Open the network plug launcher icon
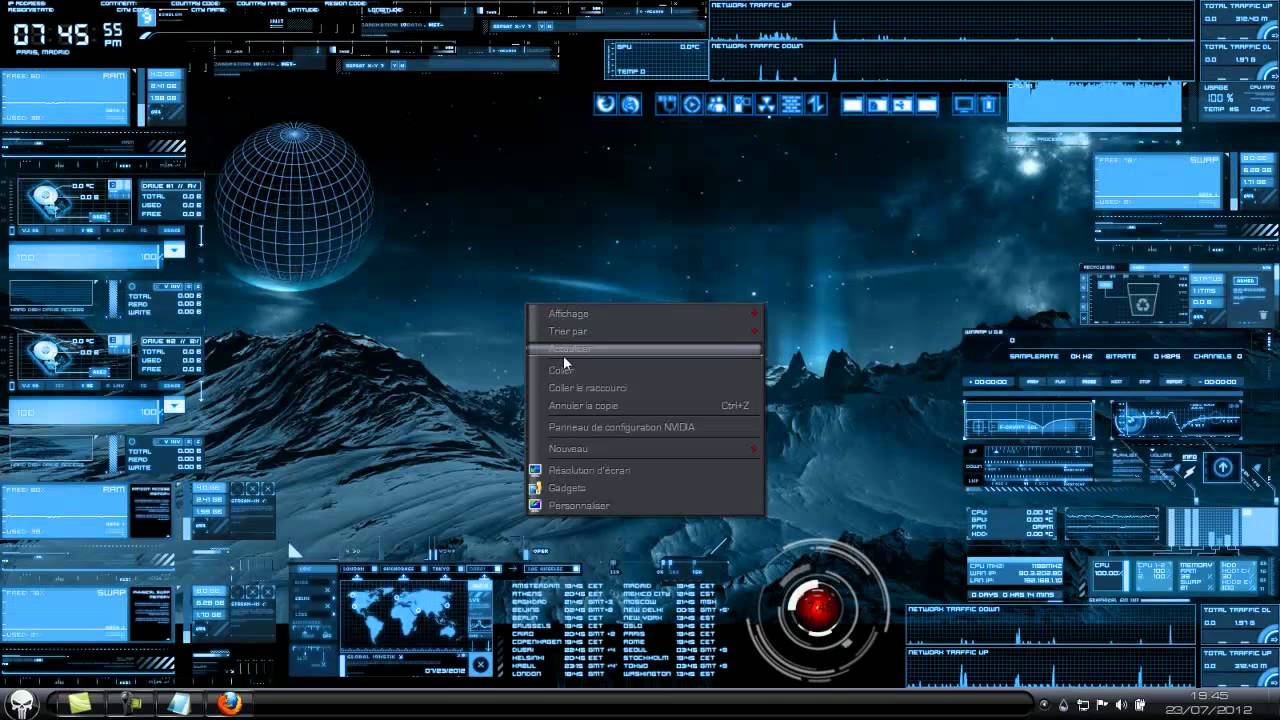This screenshot has height=720, width=1280. [667, 104]
